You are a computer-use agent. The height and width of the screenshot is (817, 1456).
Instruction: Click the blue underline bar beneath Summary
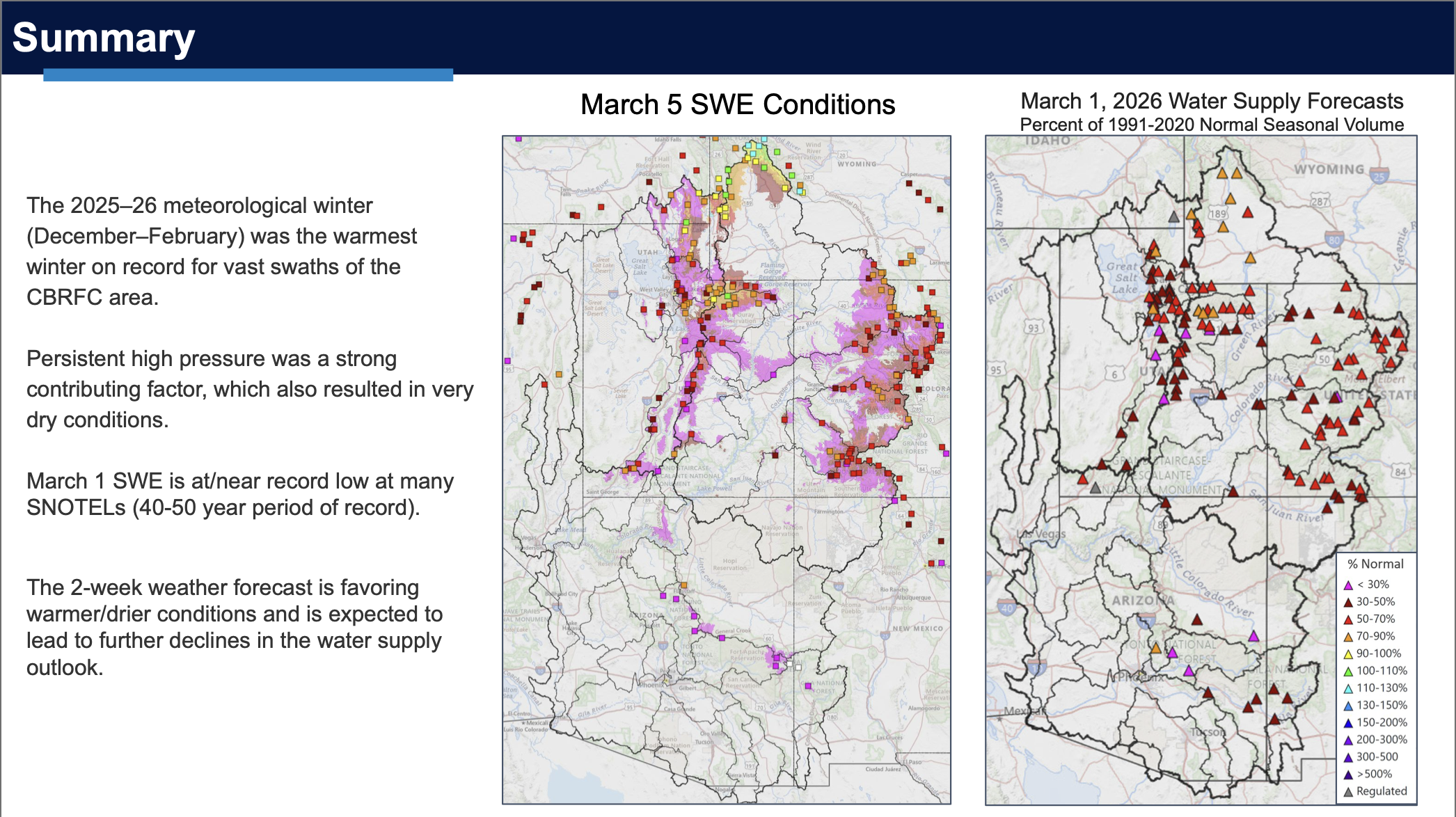[x=248, y=75]
